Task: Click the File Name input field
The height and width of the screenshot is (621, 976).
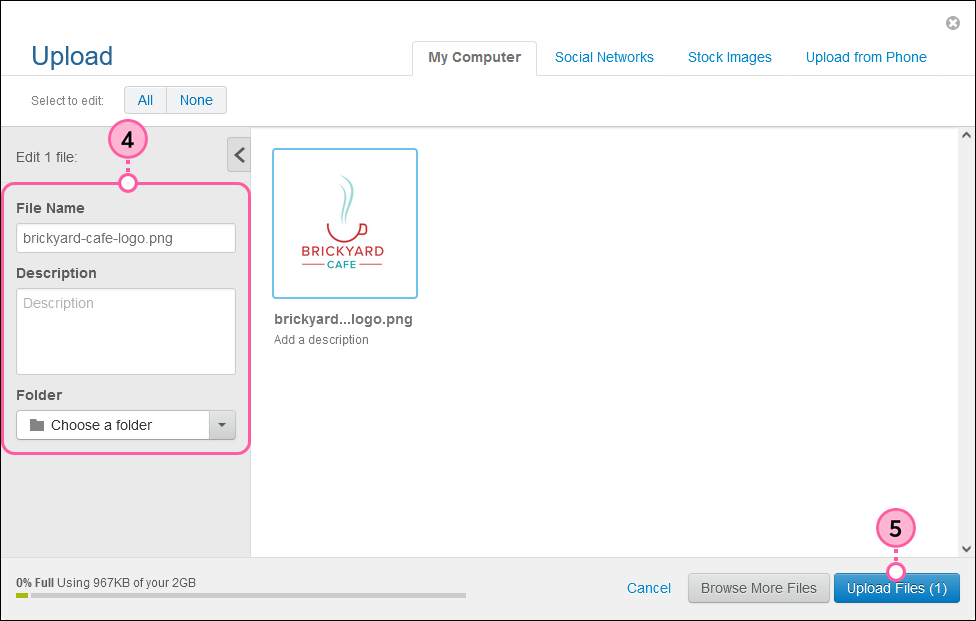Action: click(126, 238)
